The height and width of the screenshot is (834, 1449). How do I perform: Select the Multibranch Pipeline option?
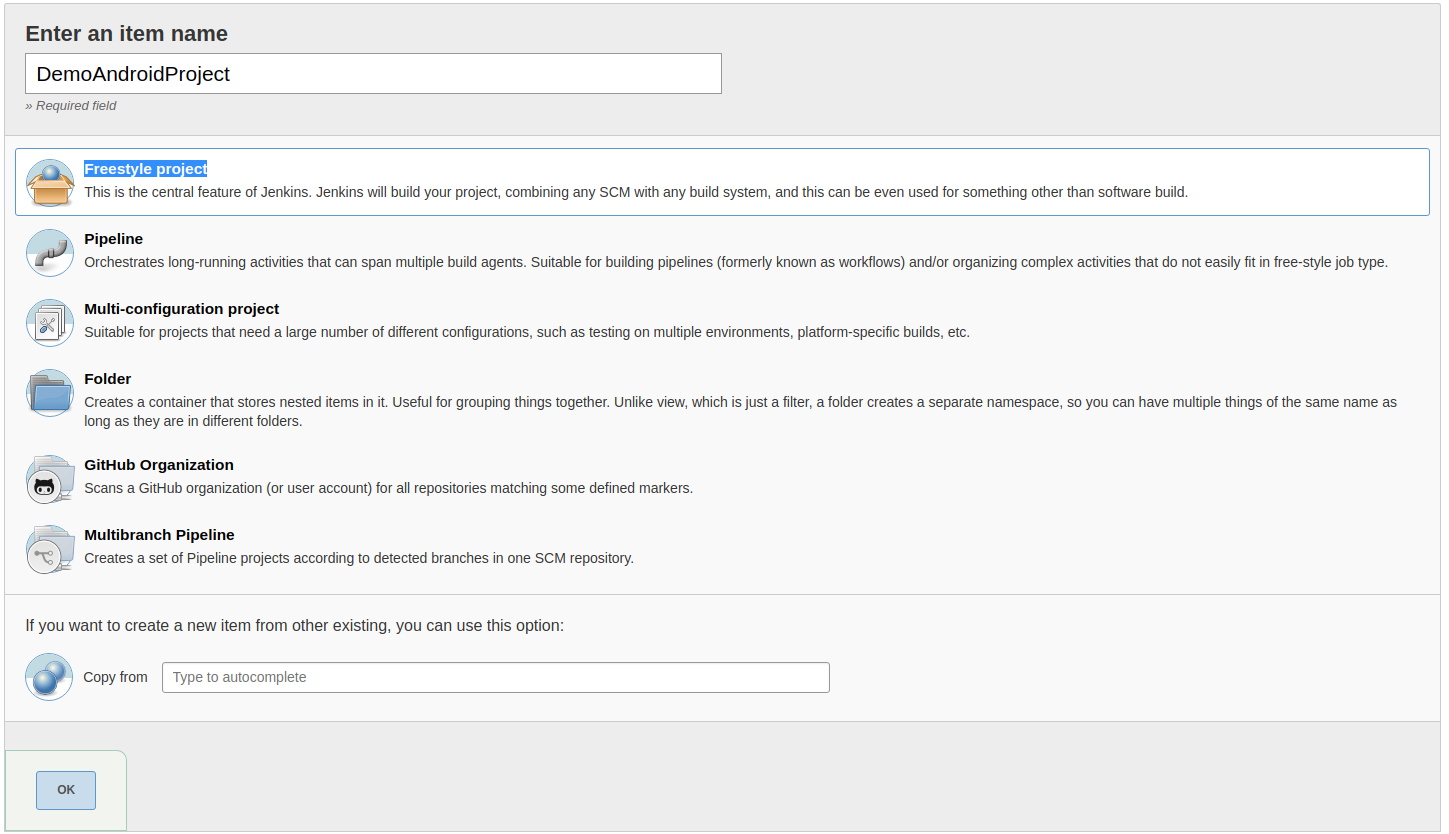159,535
